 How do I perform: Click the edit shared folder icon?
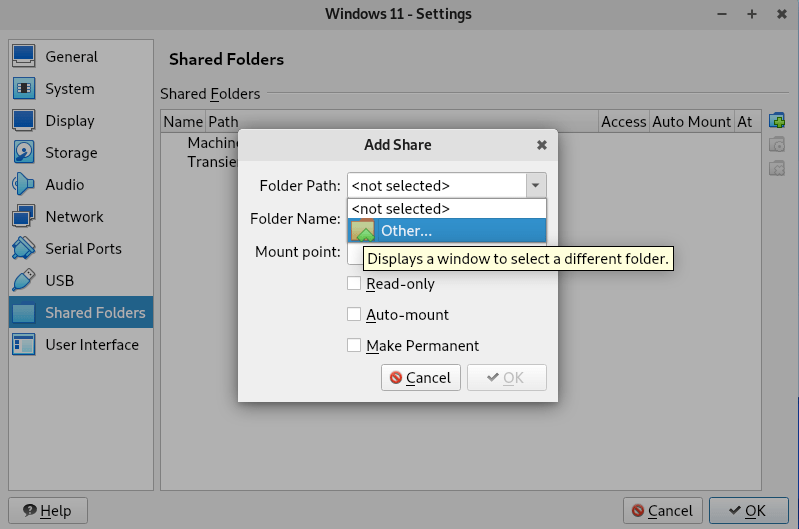click(777, 145)
